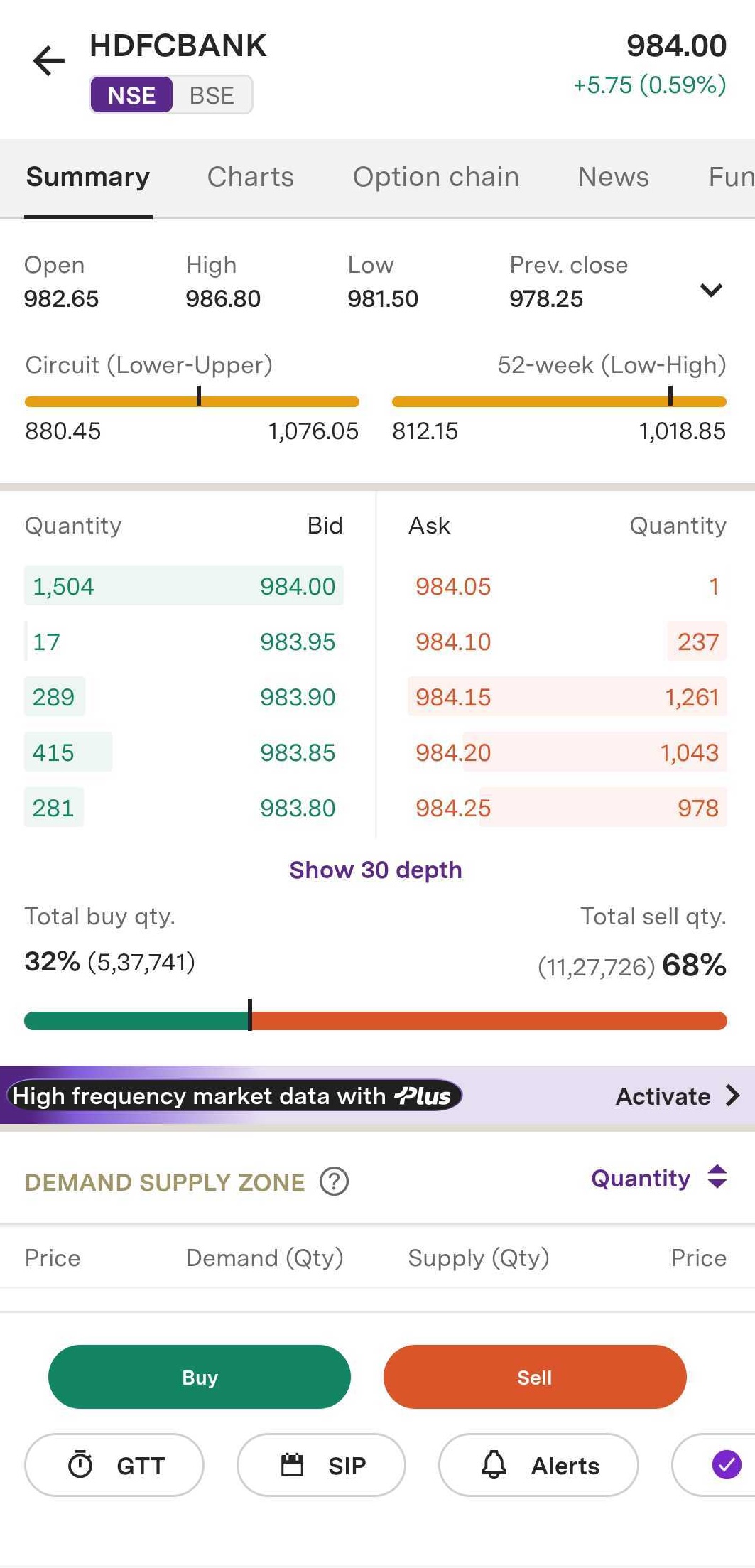
Task: Tap the Alerts bell icon
Action: (494, 1465)
